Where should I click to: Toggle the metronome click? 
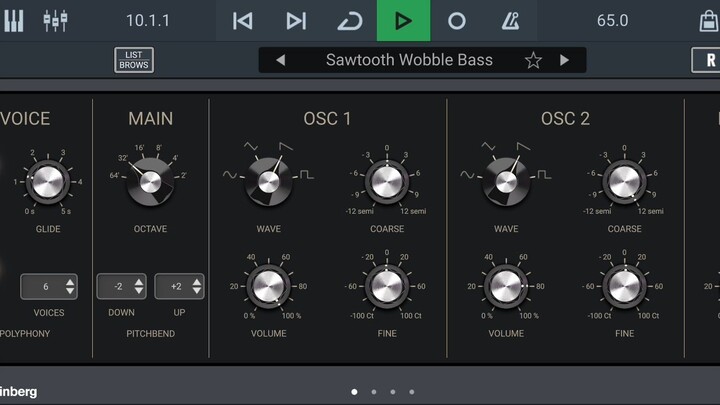[x=510, y=20]
